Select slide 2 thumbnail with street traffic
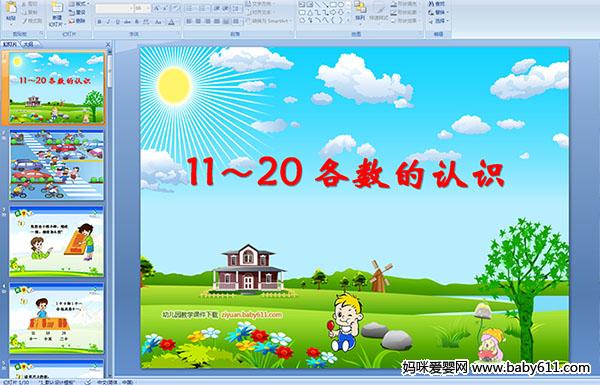Image resolution: width=600 pixels, height=385 pixels. pos(57,165)
